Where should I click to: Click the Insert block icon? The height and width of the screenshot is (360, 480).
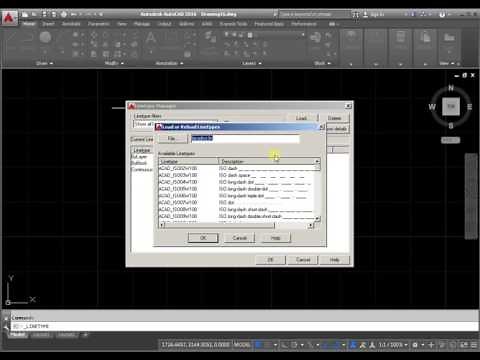tap(315, 37)
